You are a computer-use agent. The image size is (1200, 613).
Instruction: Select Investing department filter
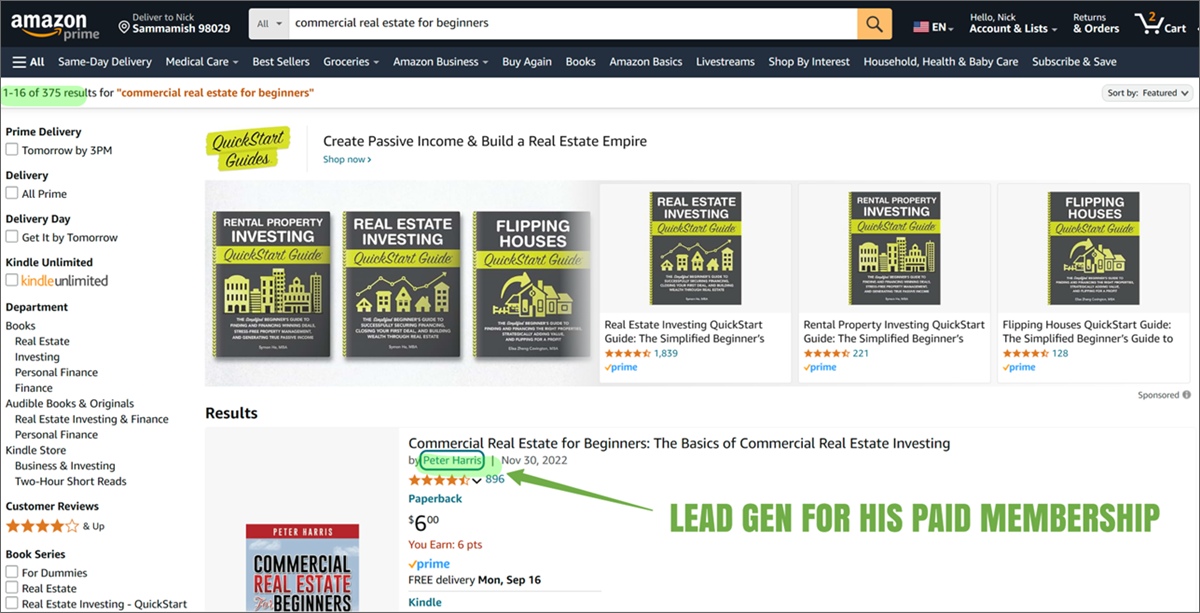[37, 357]
